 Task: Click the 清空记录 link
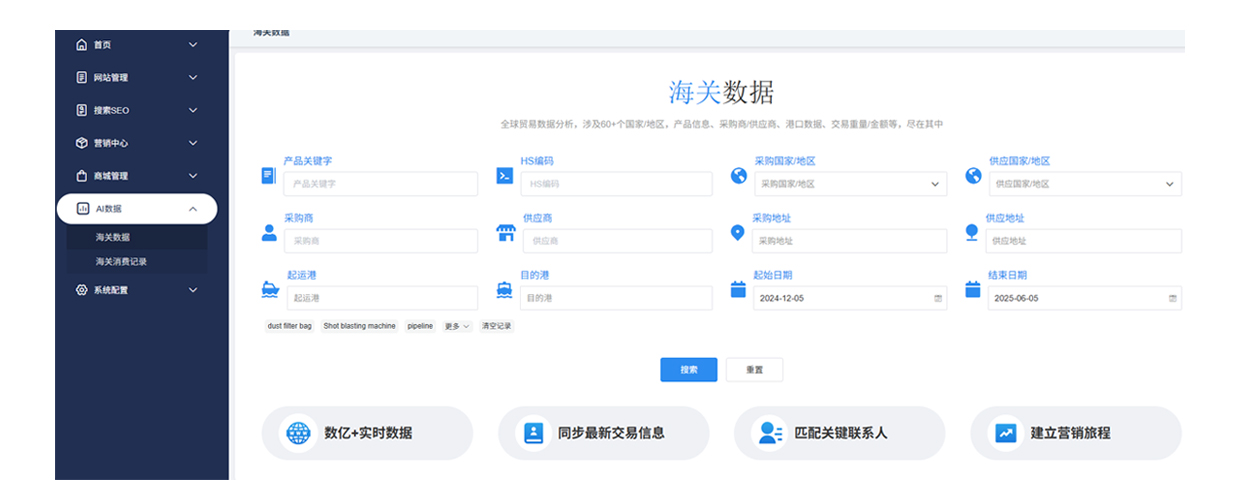(x=496, y=326)
